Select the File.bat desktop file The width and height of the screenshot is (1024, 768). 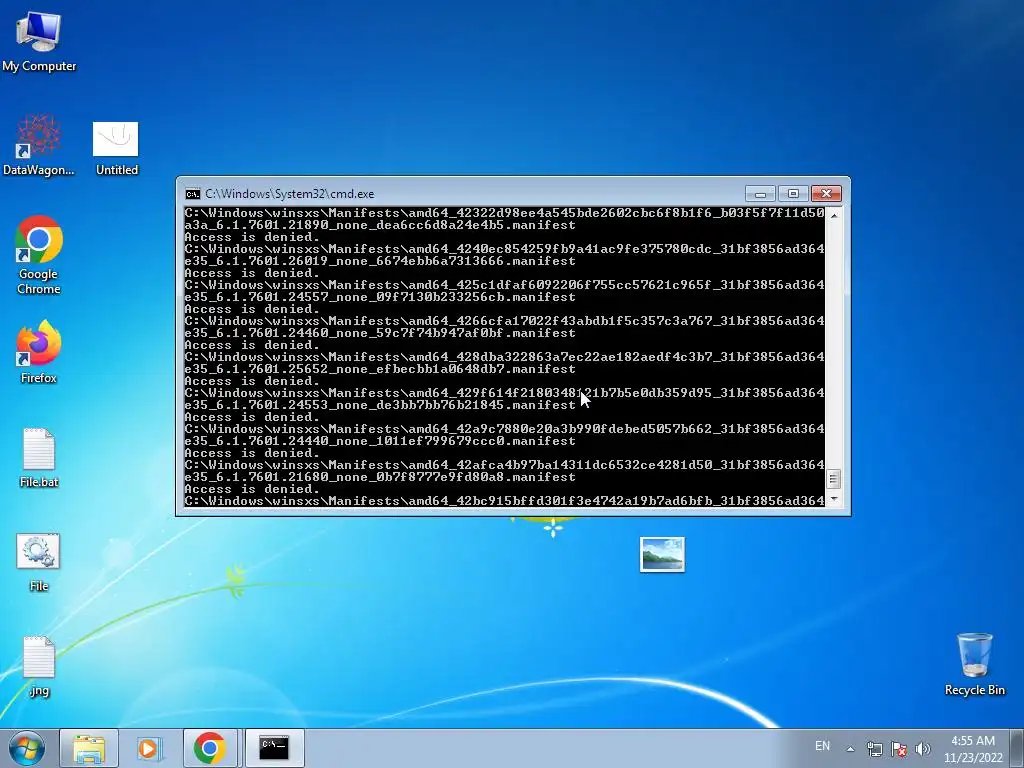tap(39, 457)
